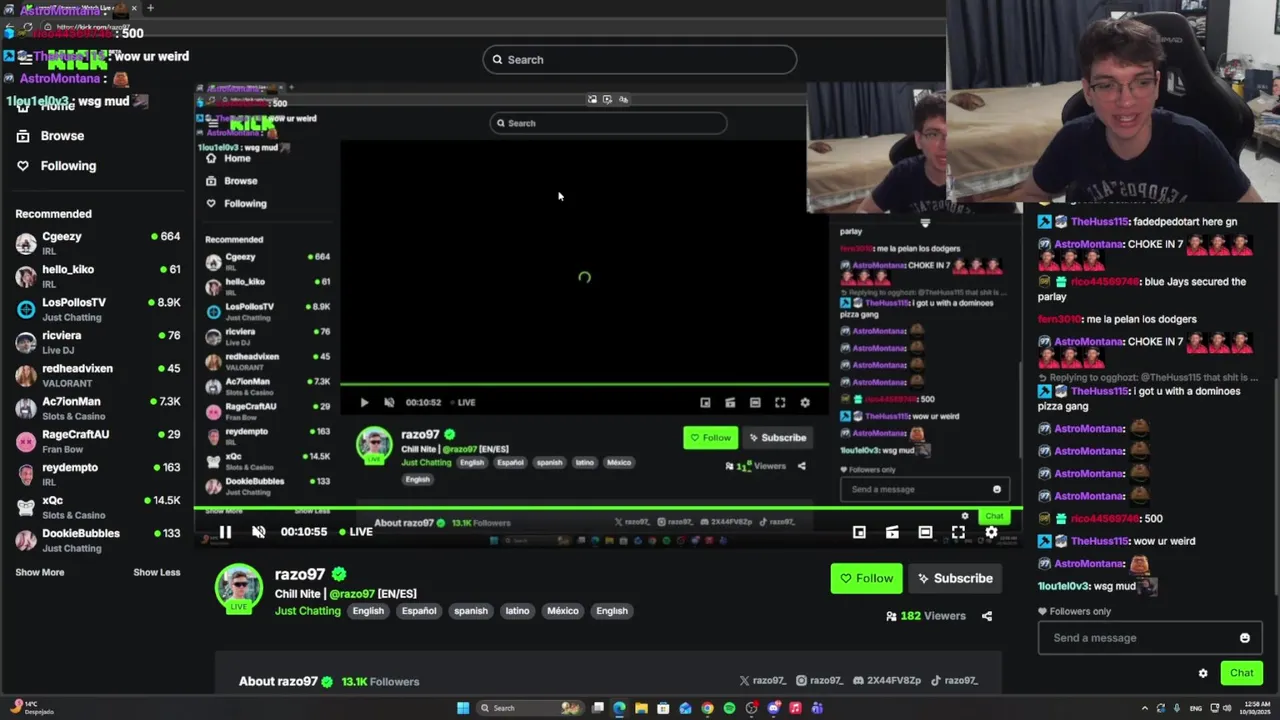
Task: Open DookieBubbles recommended channel
Action: tap(98, 540)
